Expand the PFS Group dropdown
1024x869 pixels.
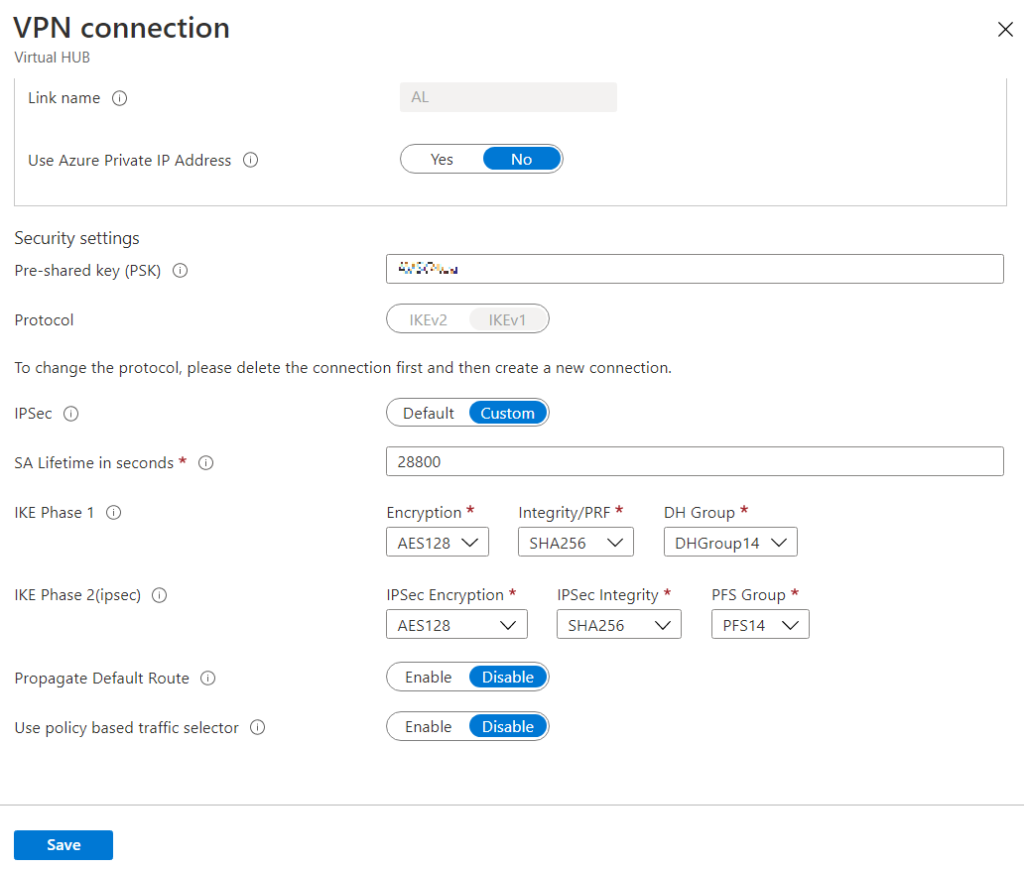coord(759,625)
